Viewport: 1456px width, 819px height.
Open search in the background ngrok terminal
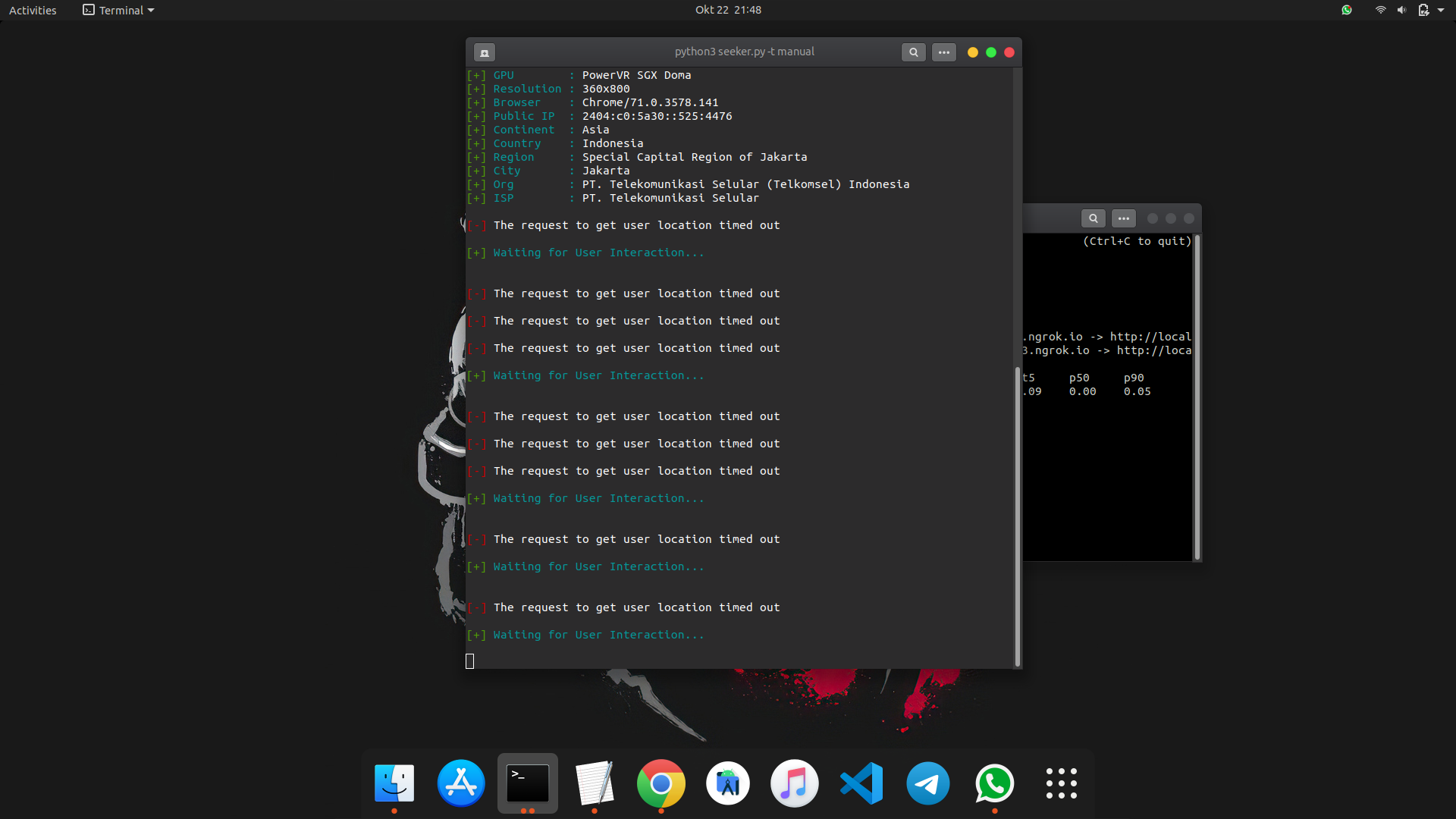pyautogui.click(x=1094, y=218)
